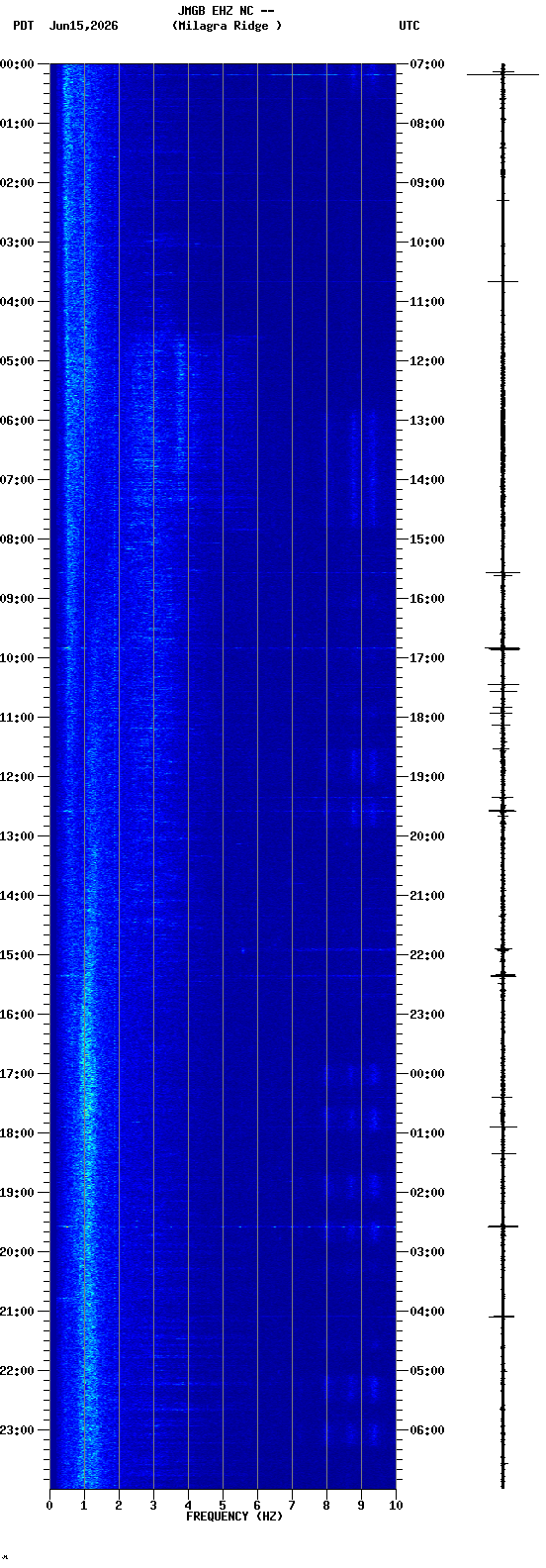Screen dimensions: 546x1568
Task: Click the PDT axis '12:00' label
Action: (x=17, y=777)
